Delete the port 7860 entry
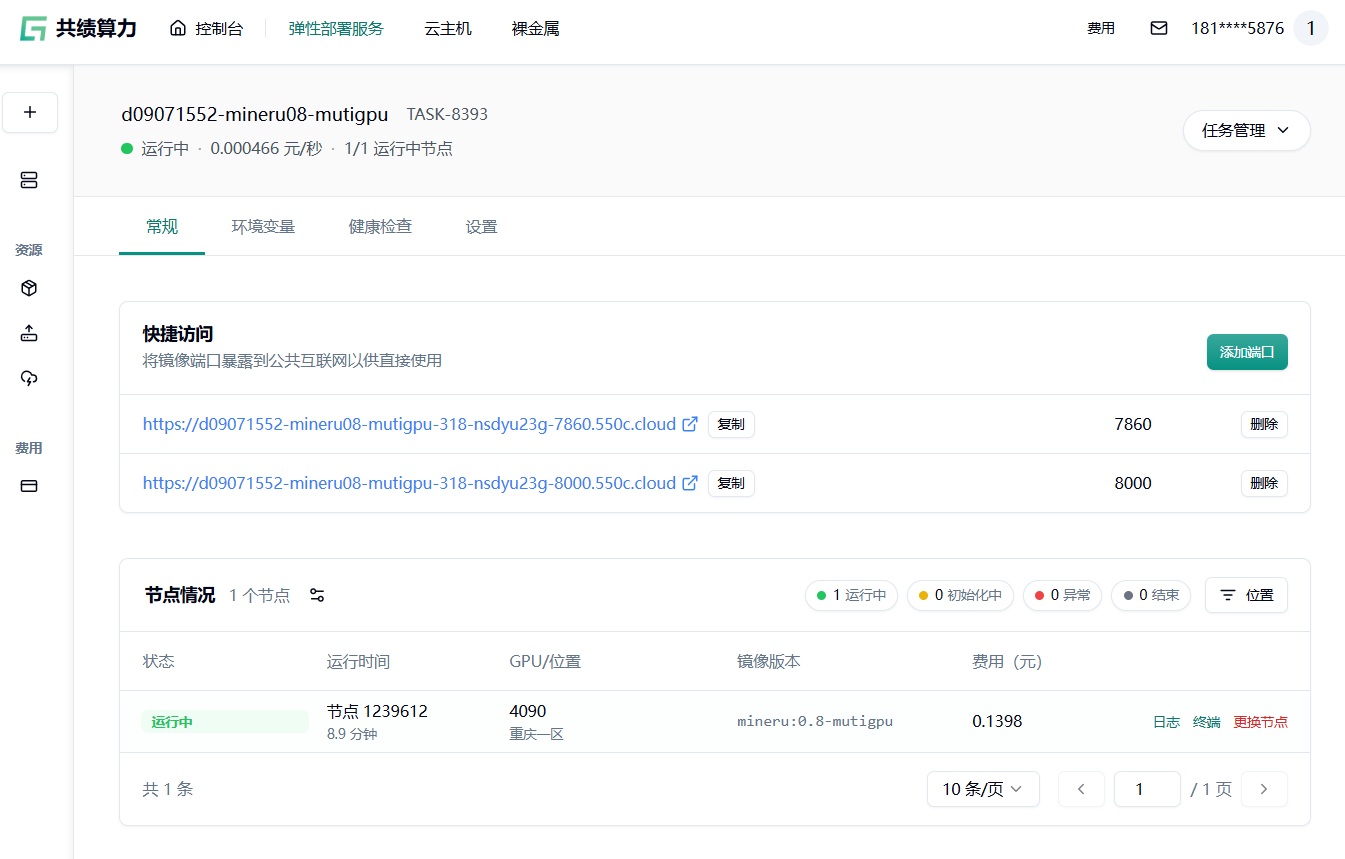Screen dimensions: 1345x859 [x=1264, y=424]
